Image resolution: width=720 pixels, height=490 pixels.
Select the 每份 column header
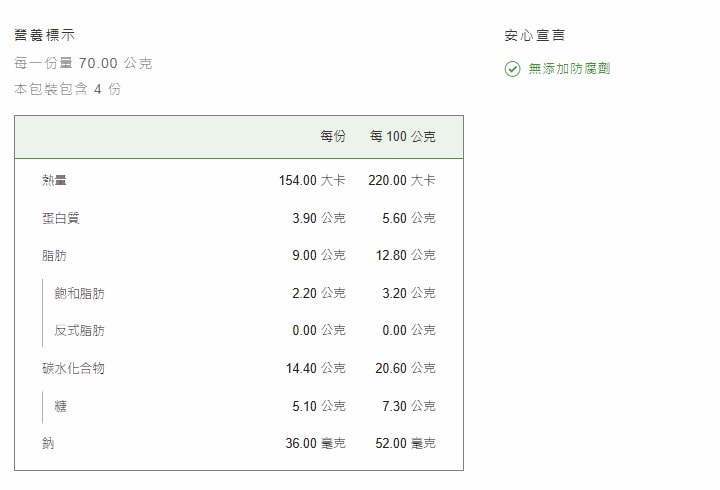[332, 137]
